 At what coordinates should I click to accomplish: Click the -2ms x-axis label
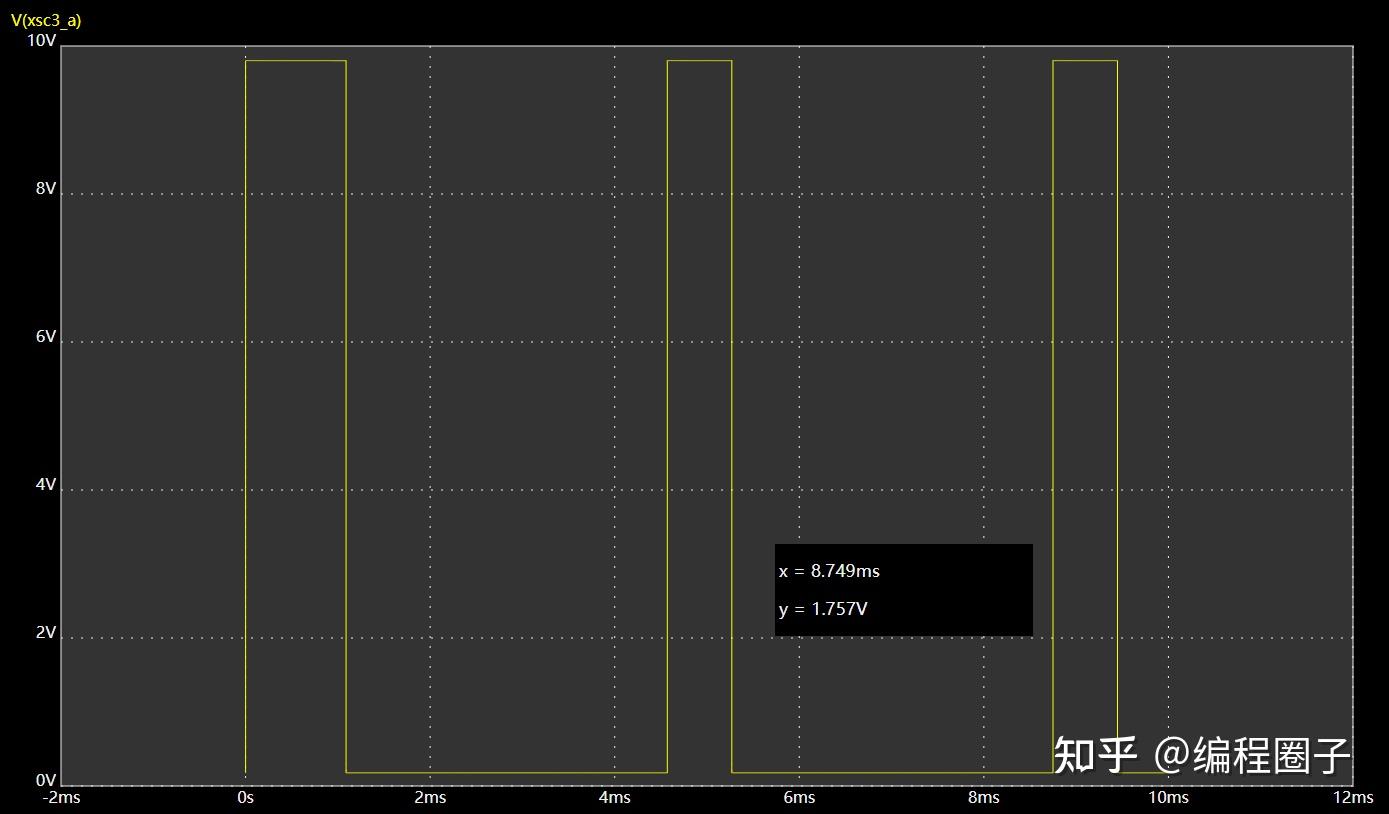[60, 797]
